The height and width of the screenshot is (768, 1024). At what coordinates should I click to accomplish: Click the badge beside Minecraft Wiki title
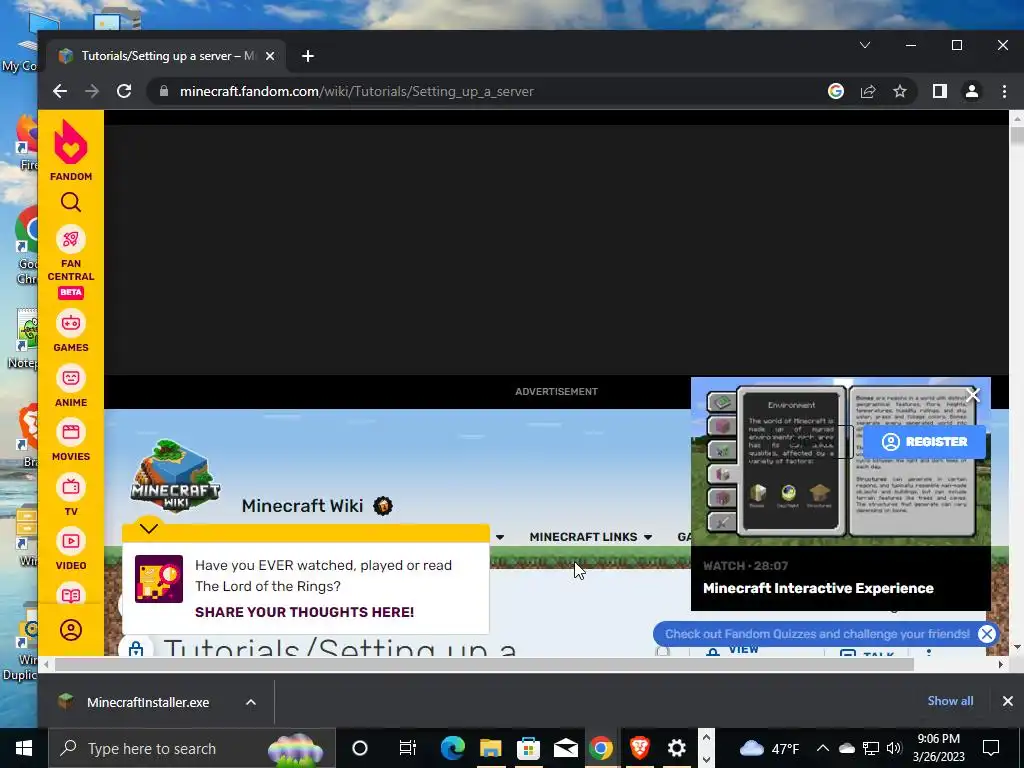coord(383,505)
